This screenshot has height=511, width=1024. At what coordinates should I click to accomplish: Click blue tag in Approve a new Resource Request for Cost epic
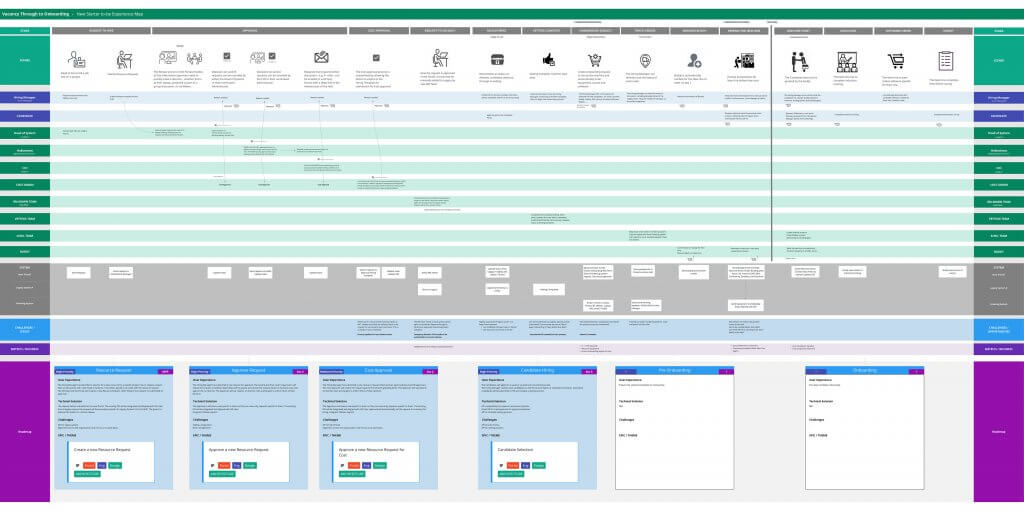coord(367,465)
